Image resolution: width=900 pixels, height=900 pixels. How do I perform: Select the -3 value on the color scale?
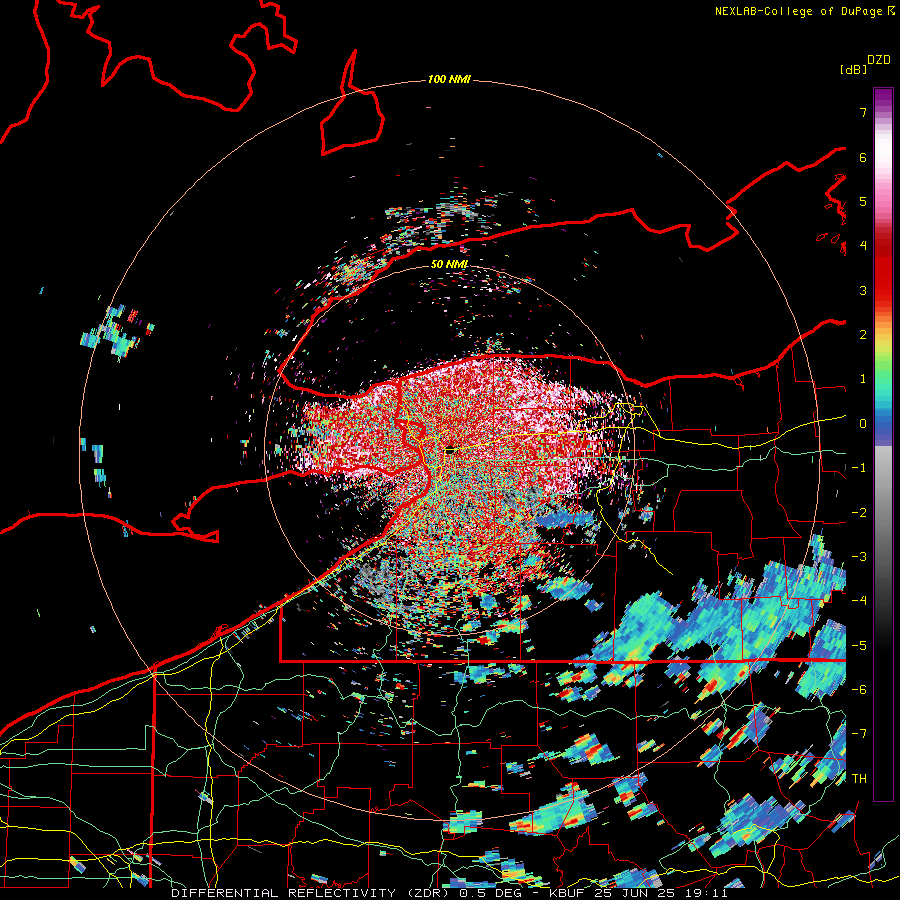(859, 557)
